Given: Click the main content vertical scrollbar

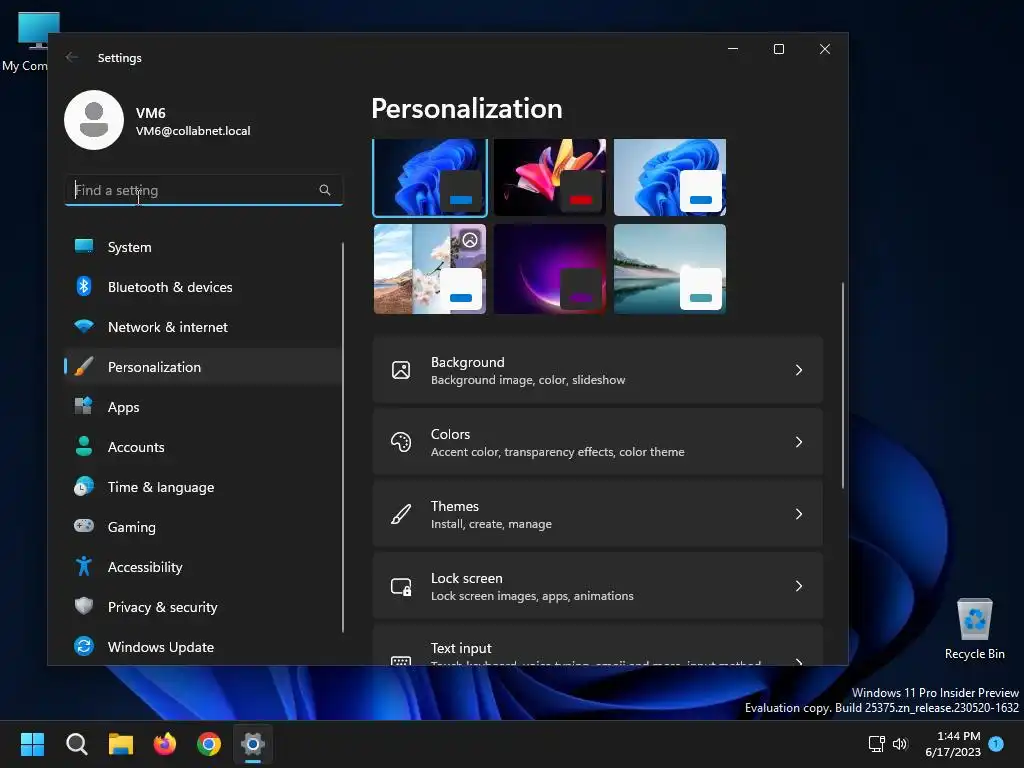Looking at the screenshot, I should point(842,385).
